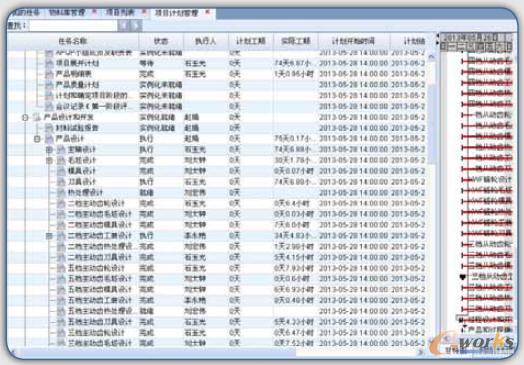This screenshot has height=365, width=524.
Task: Click the 查找 search input field
Action: coord(73,25)
